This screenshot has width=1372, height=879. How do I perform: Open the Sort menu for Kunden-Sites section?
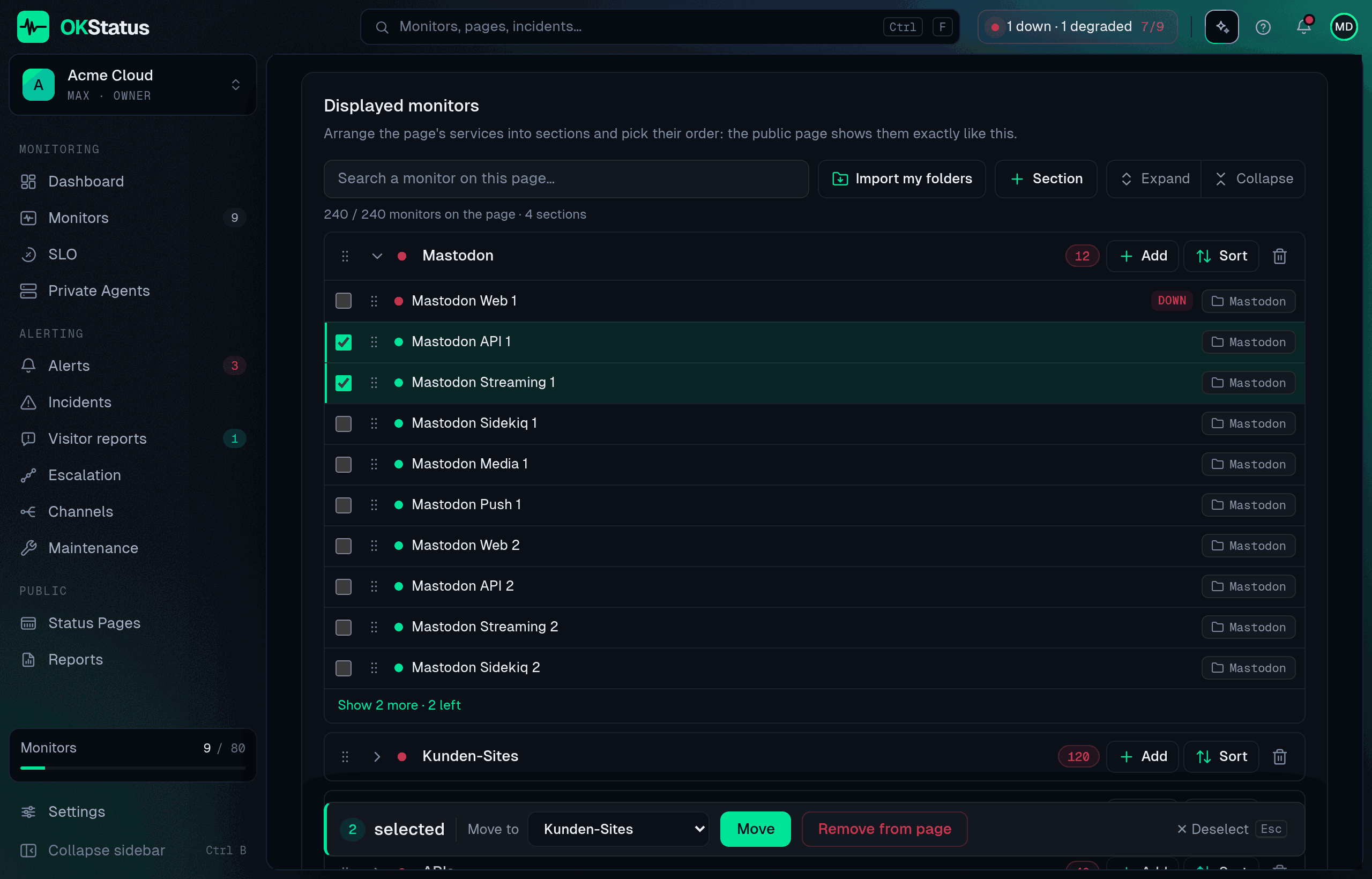click(x=1221, y=756)
